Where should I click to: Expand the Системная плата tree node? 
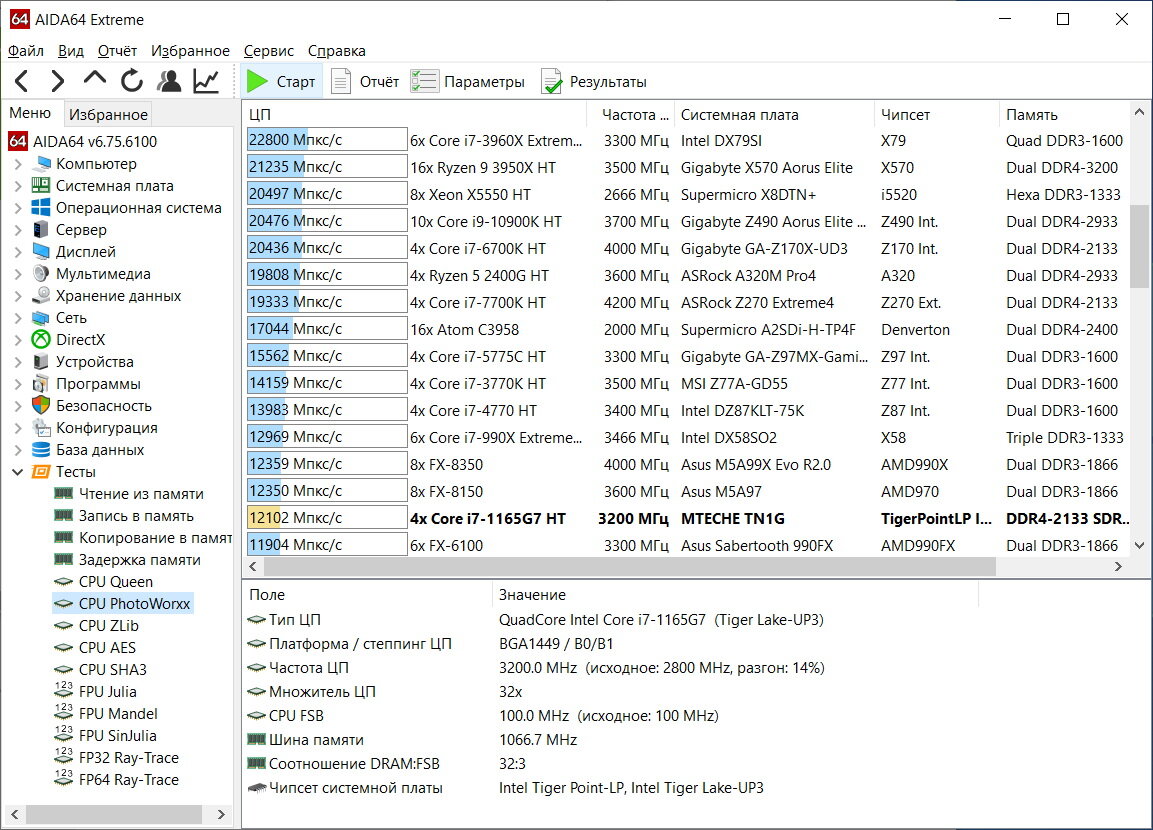[18, 186]
